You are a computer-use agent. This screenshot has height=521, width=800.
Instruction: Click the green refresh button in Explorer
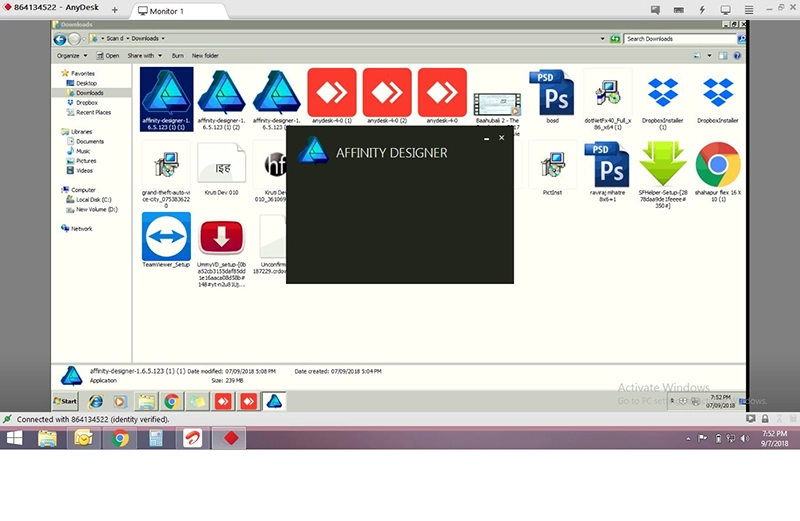[615, 39]
